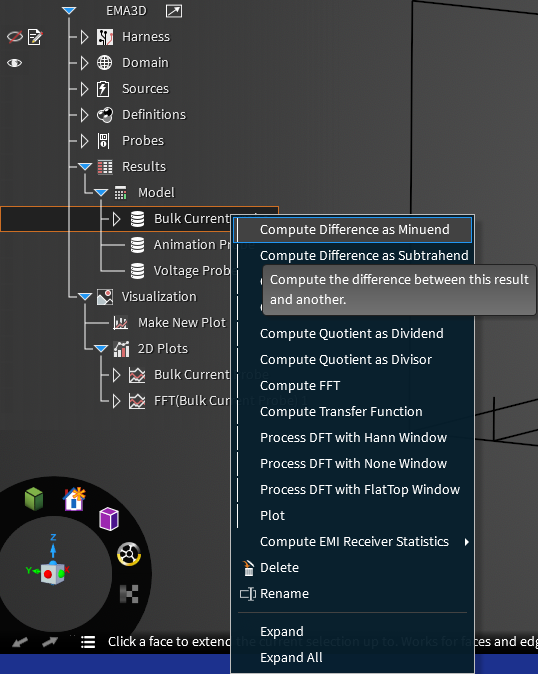Expand the Definitions node
This screenshot has height=674, width=538.
click(x=85, y=115)
